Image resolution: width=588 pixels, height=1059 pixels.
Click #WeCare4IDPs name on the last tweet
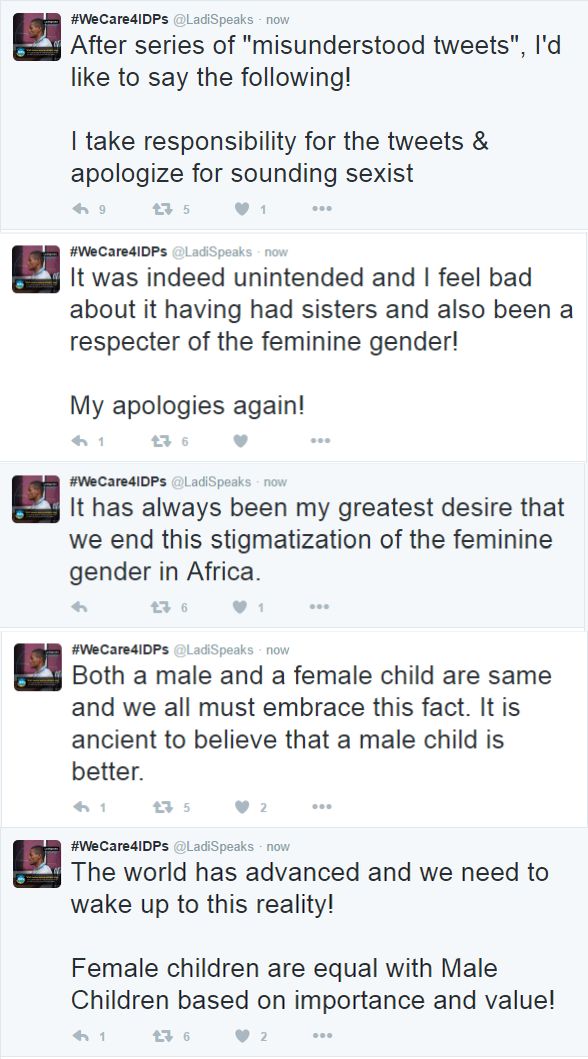(x=119, y=846)
